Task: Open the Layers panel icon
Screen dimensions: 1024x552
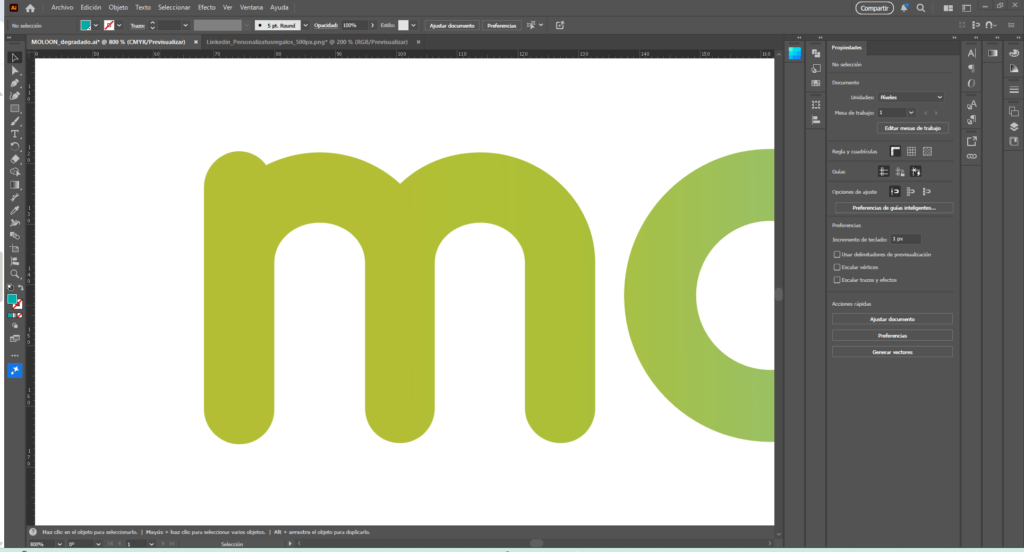Action: 1014,126
